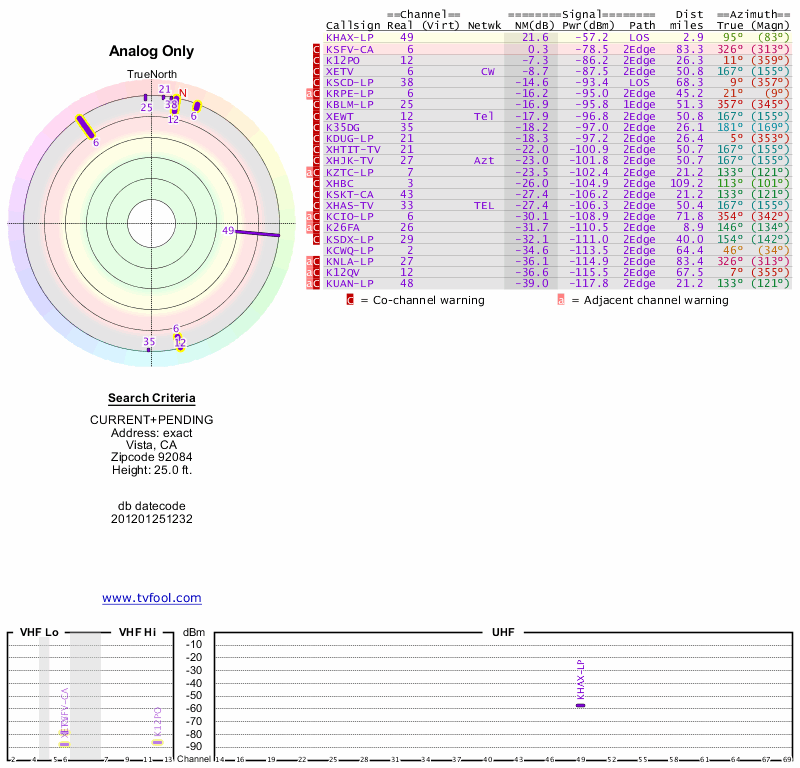Click the channel 35 marker on radar plot

coord(149,350)
